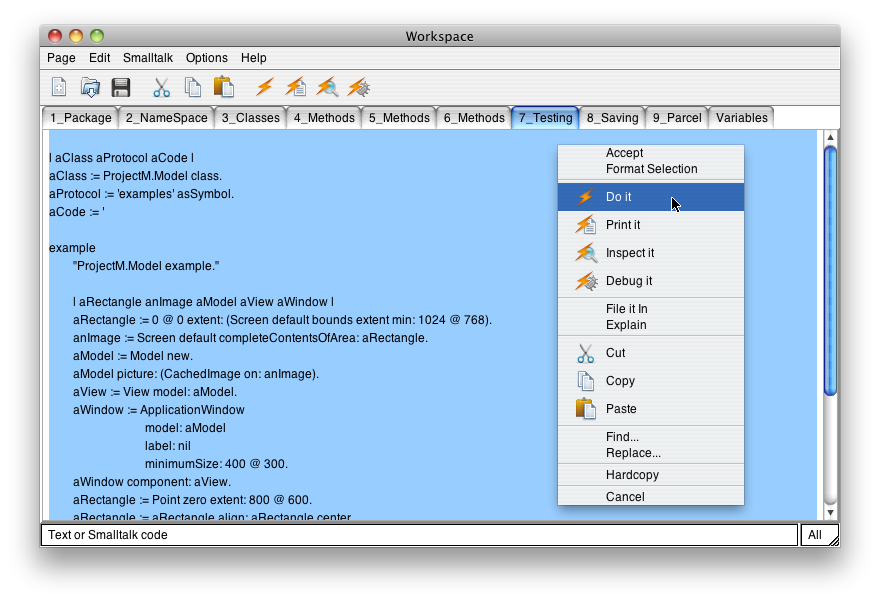Switch to the 4_Methods tab
The height and width of the screenshot is (602, 880).
(324, 118)
